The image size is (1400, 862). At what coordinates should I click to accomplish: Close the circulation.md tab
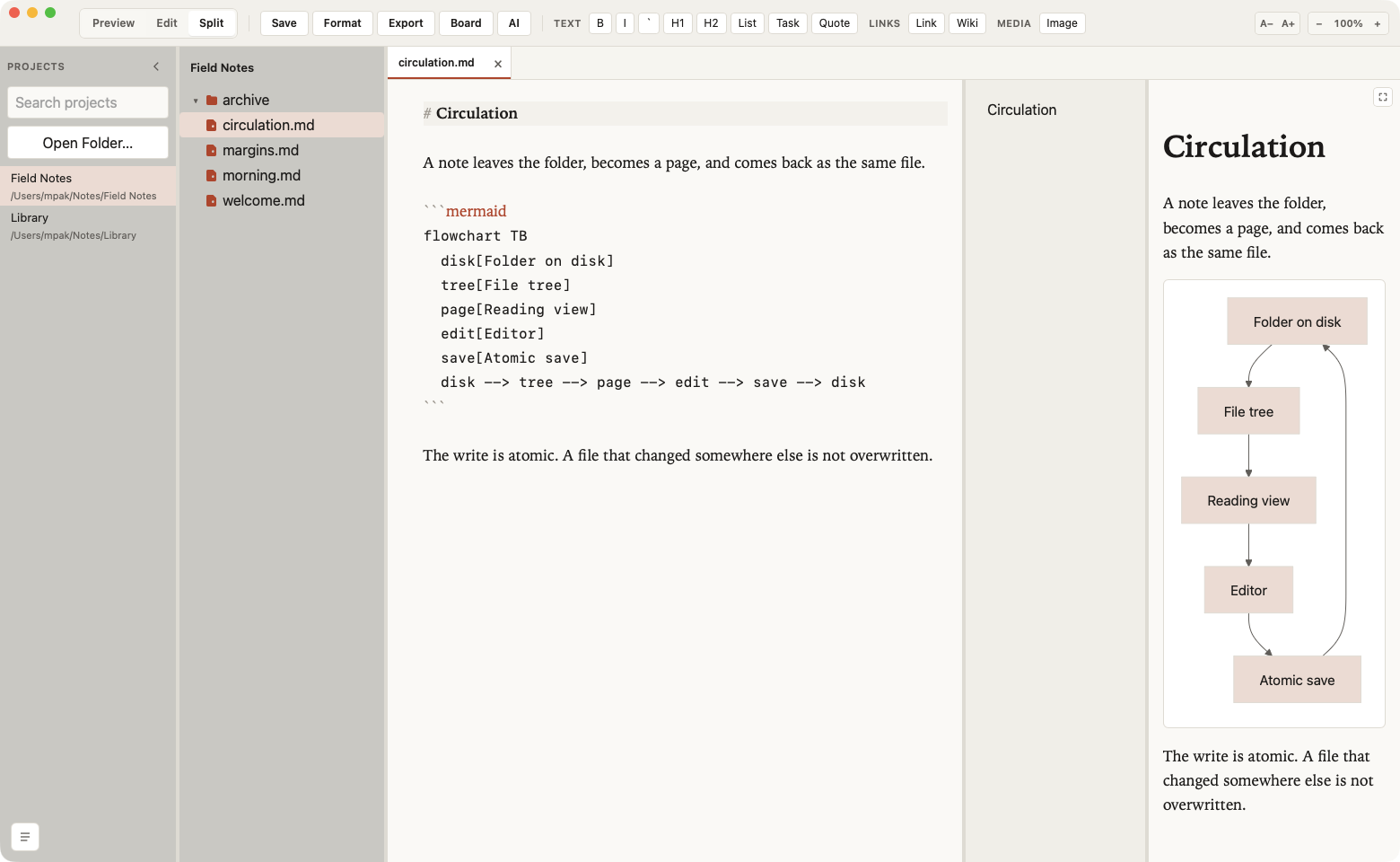tap(498, 64)
